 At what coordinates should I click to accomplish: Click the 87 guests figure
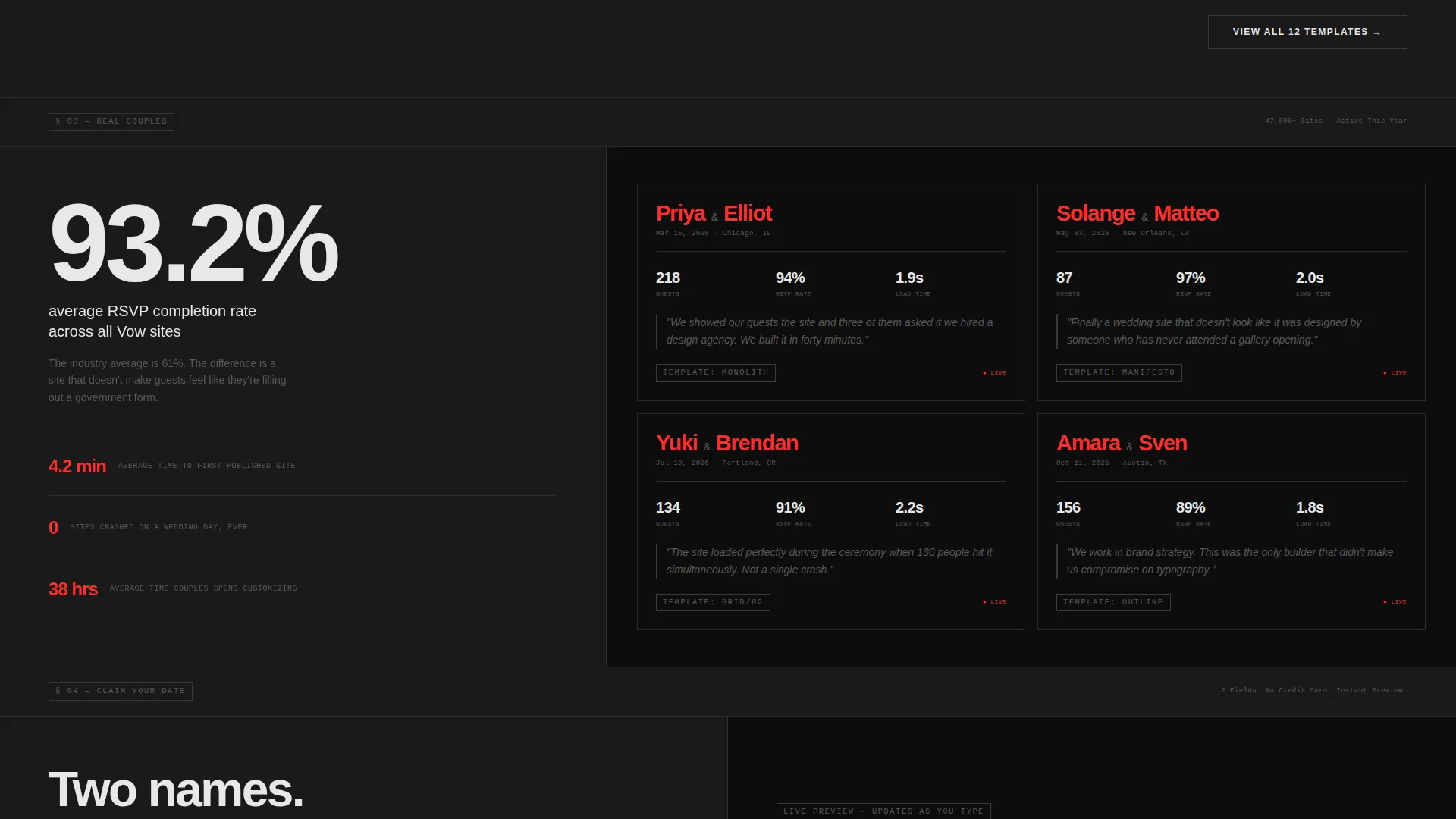point(1064,278)
